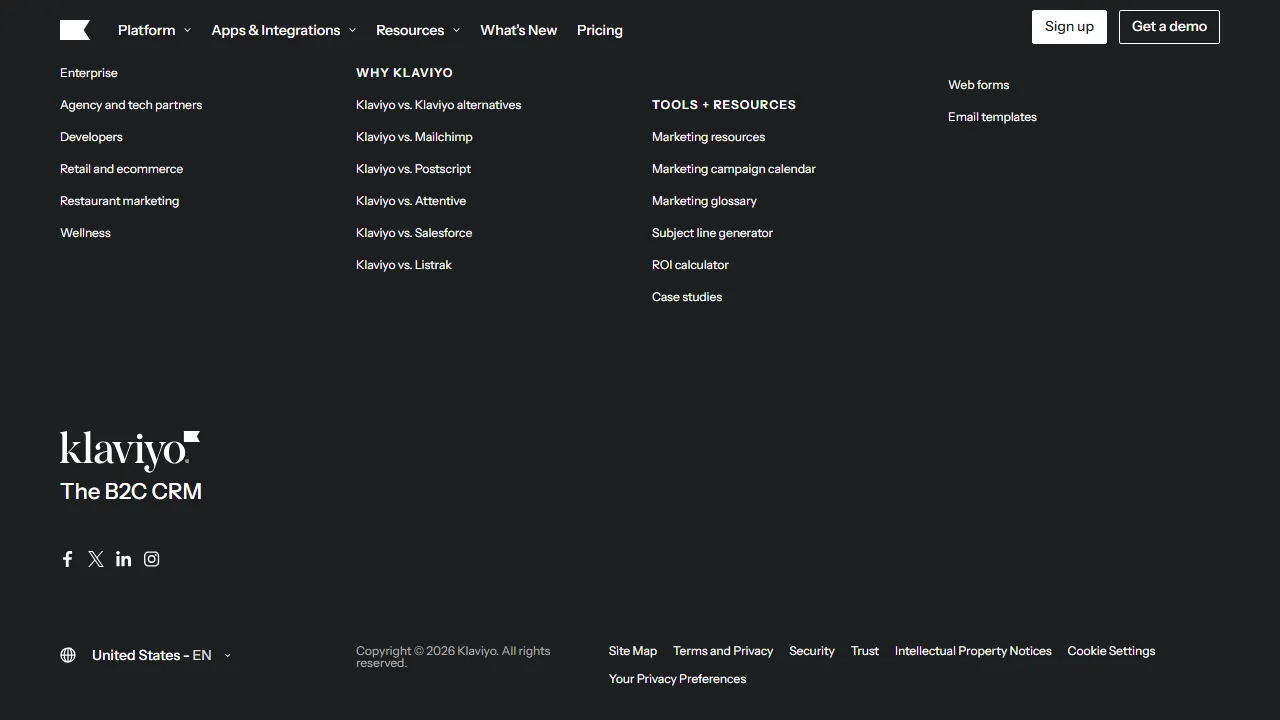Open Terms and Privacy footer link
1280x720 pixels.
click(723, 651)
